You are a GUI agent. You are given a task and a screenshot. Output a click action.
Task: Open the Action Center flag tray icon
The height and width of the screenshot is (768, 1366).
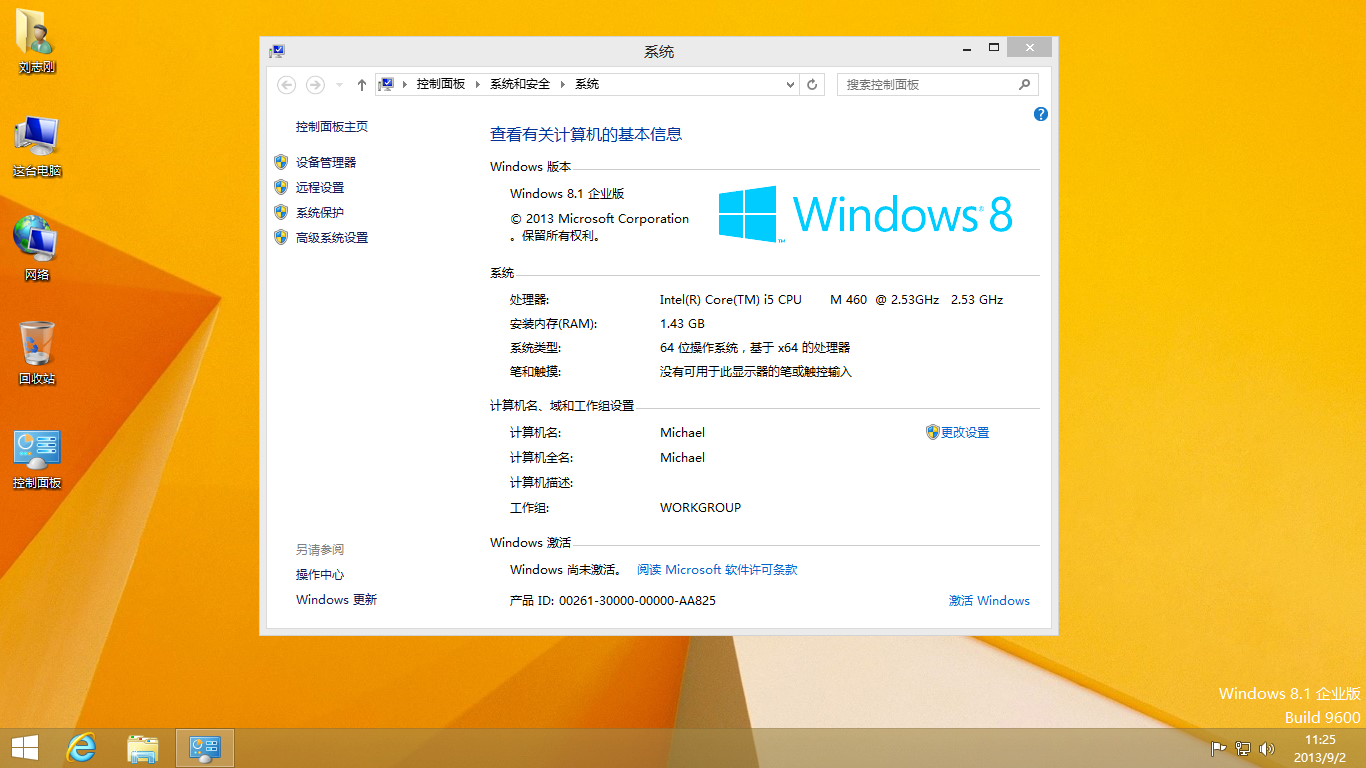click(1219, 748)
